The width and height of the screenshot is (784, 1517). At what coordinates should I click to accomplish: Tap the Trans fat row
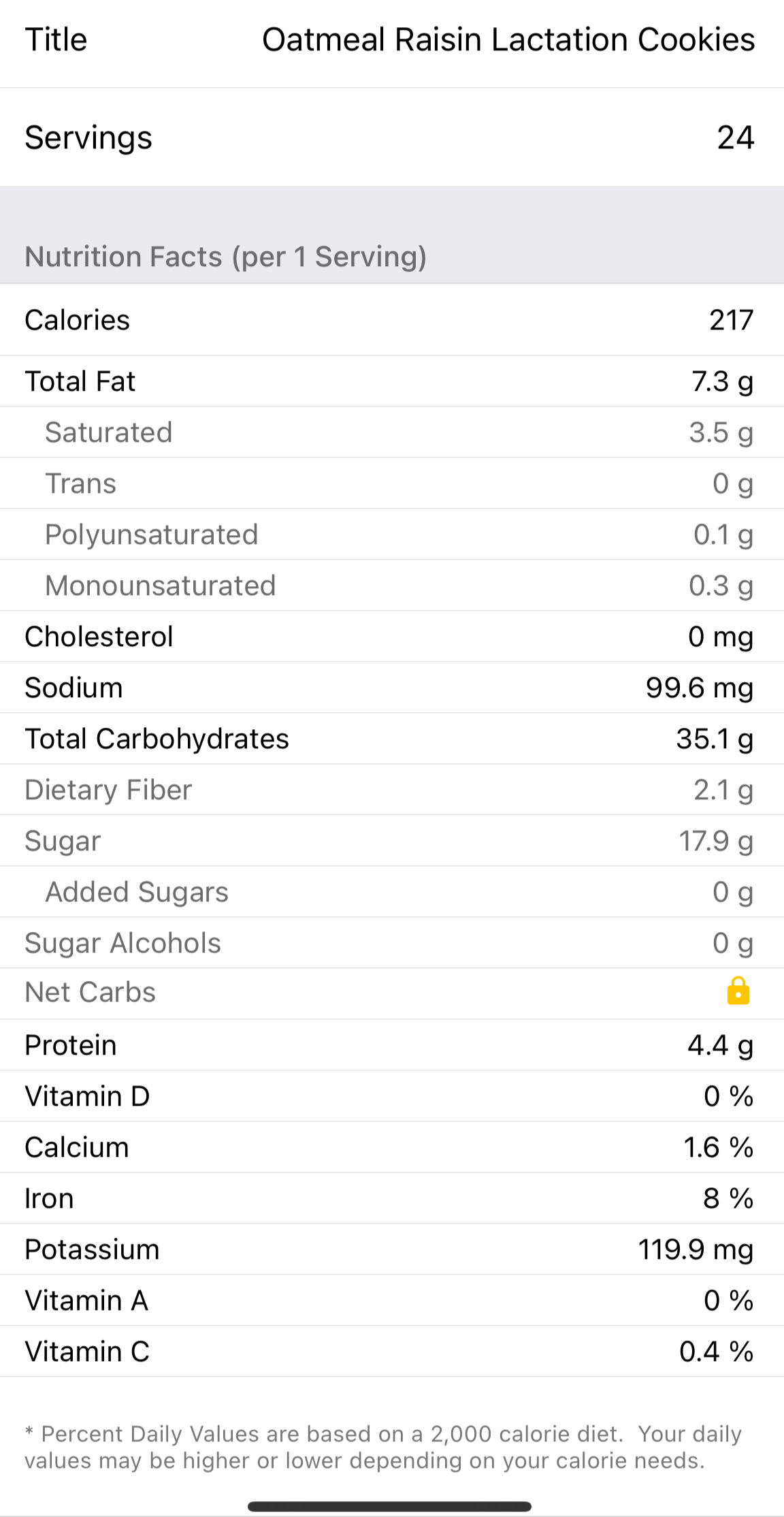click(392, 483)
